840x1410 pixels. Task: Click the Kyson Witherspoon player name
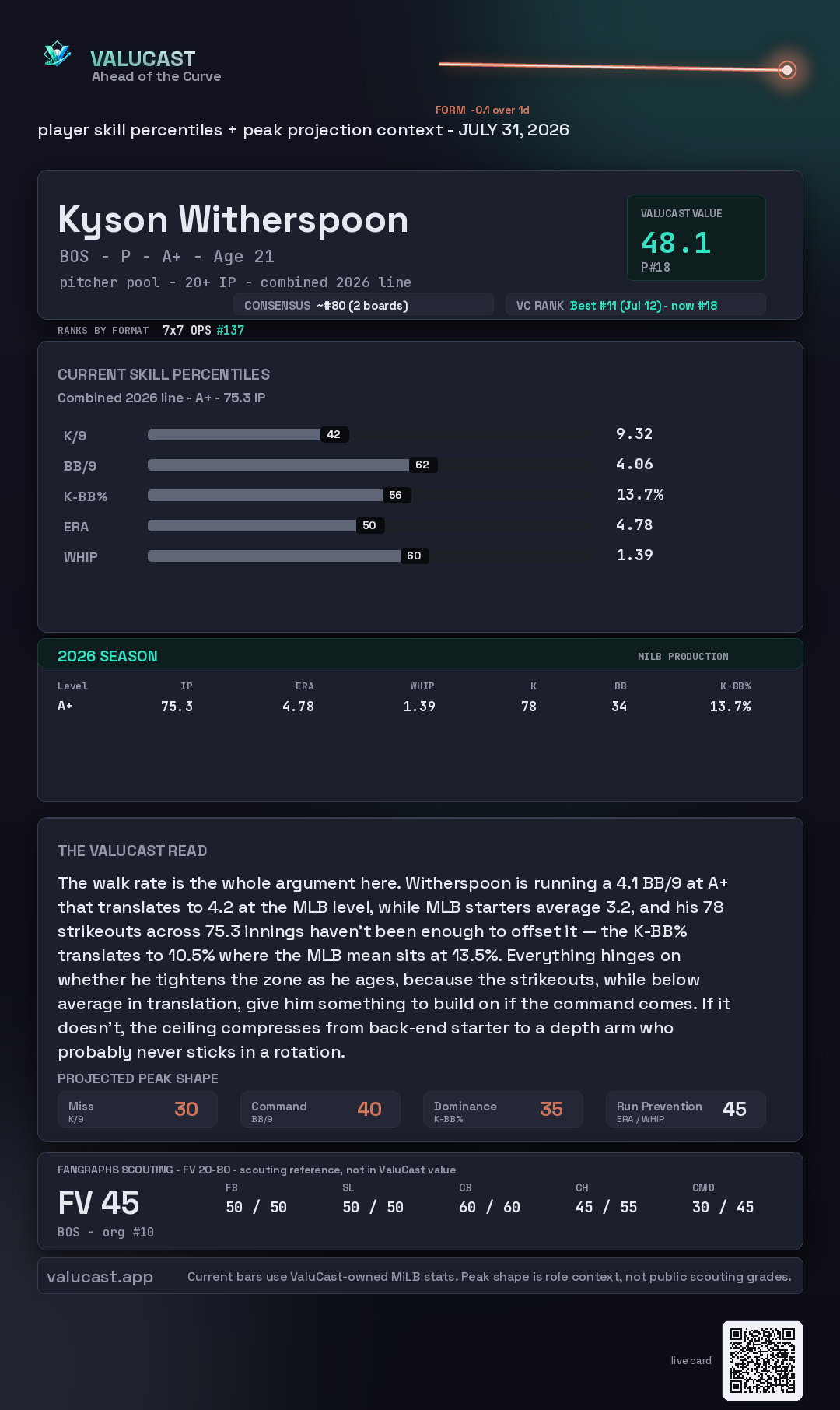[x=233, y=220]
